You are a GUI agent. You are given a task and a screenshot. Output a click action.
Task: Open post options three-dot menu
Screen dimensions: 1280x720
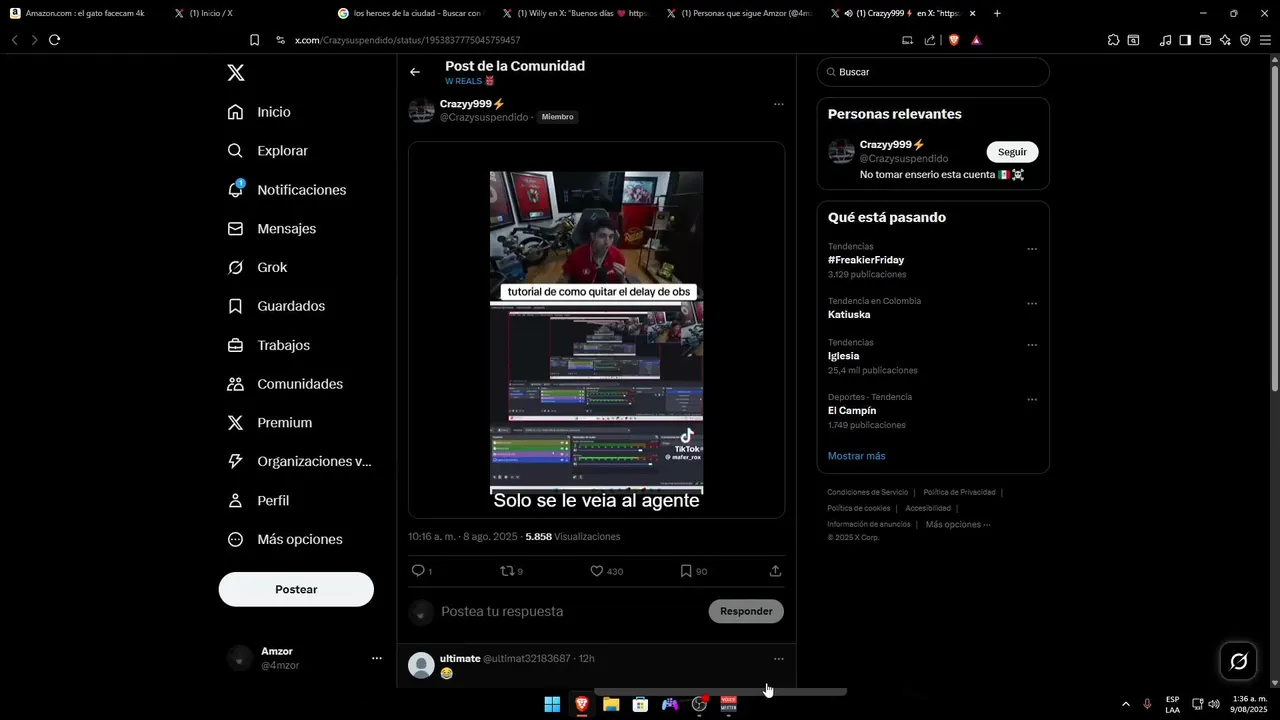[x=779, y=104]
